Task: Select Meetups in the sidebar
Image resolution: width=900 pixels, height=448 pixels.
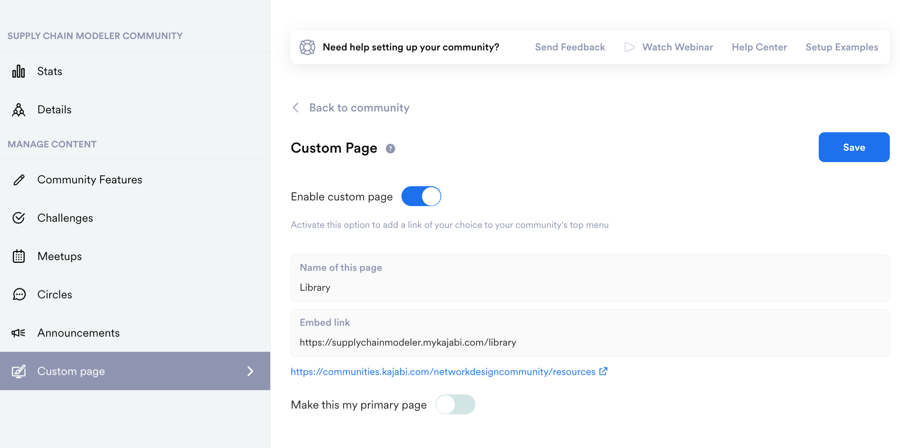Action: [59, 256]
